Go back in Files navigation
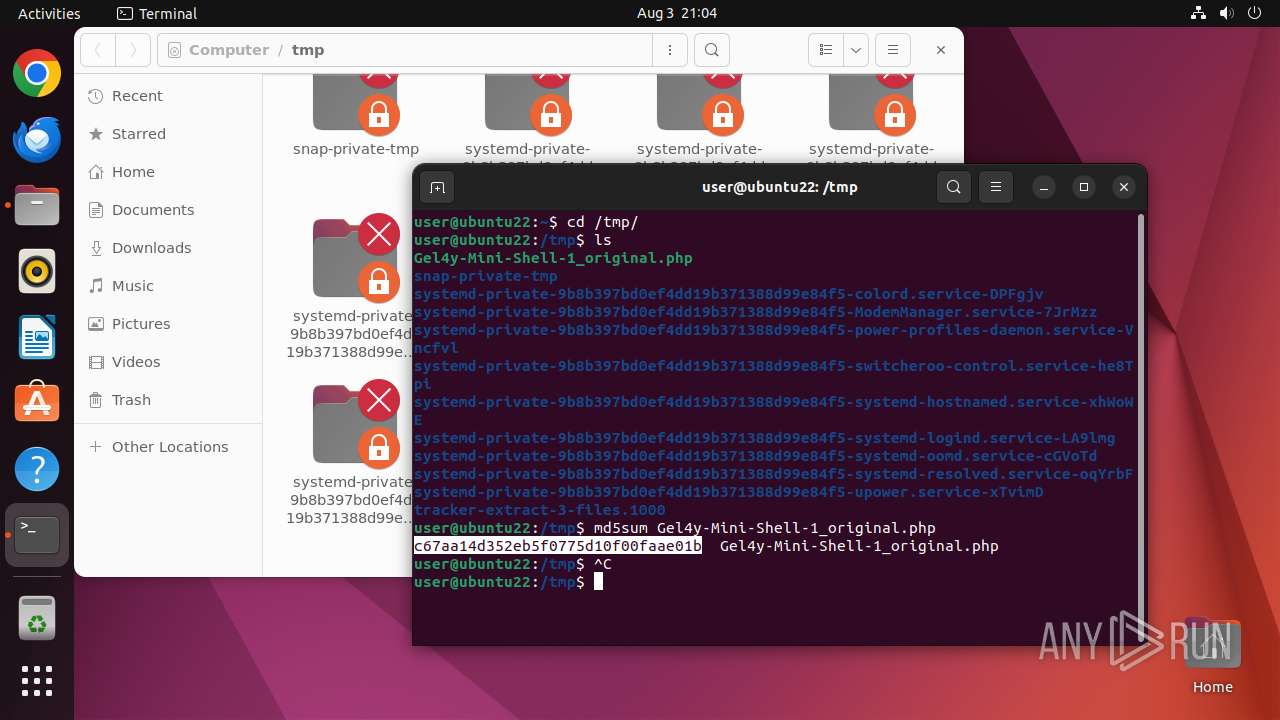Image resolution: width=1280 pixels, height=720 pixels. [x=98, y=50]
